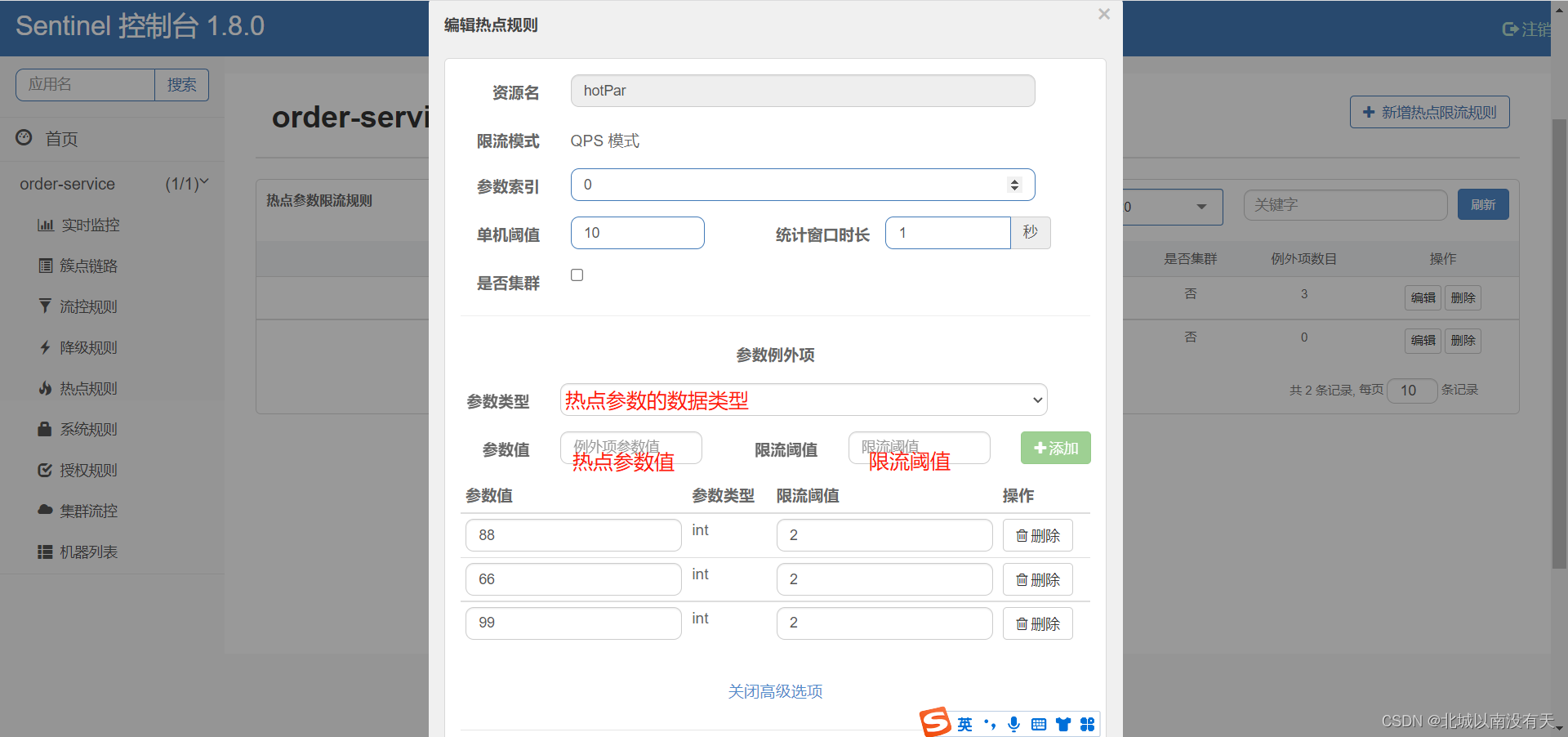Click the 参数索引 stepper arrows
Image resolution: width=1568 pixels, height=737 pixels.
(1014, 185)
